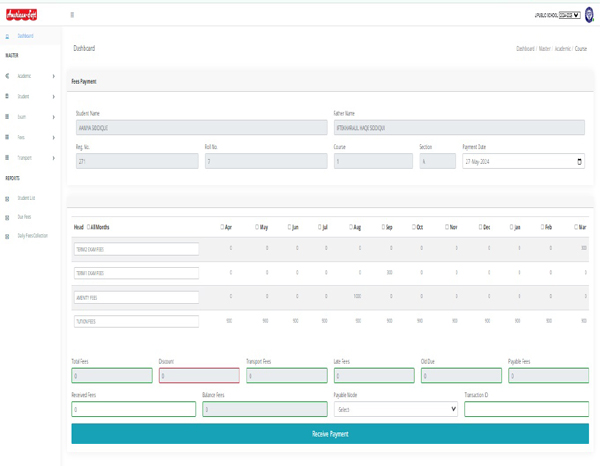Image resolution: width=600 pixels, height=466 pixels.
Task: Click the Due Fees report icon
Action: [x=7, y=217]
